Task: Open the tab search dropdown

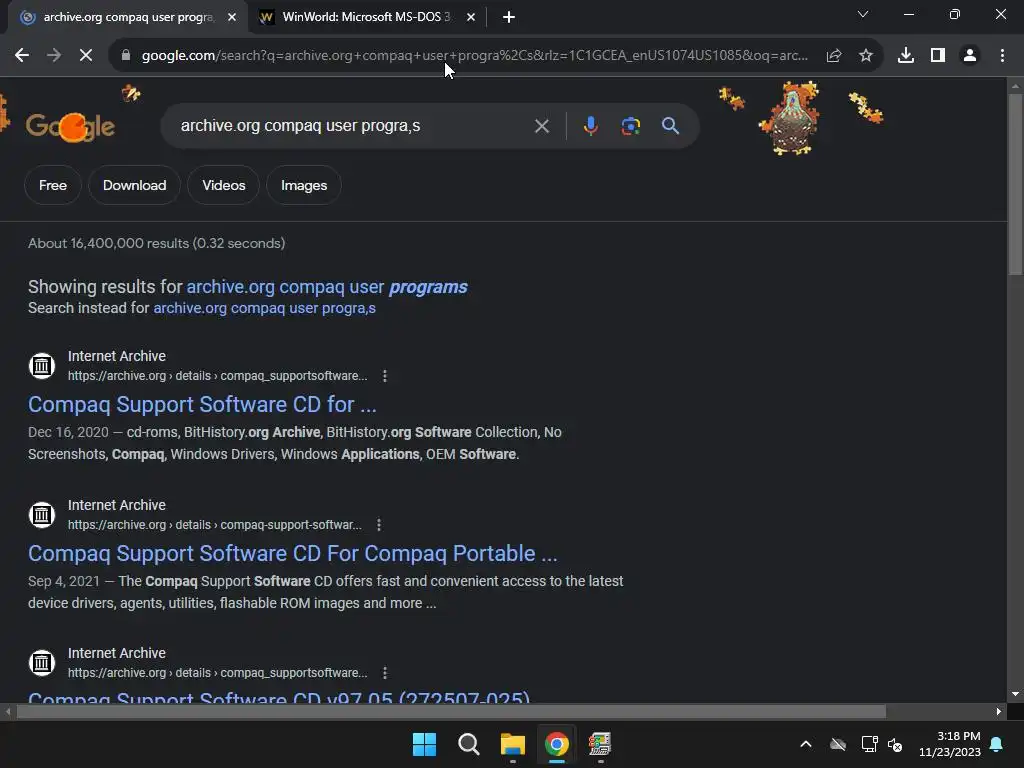Action: click(x=863, y=14)
